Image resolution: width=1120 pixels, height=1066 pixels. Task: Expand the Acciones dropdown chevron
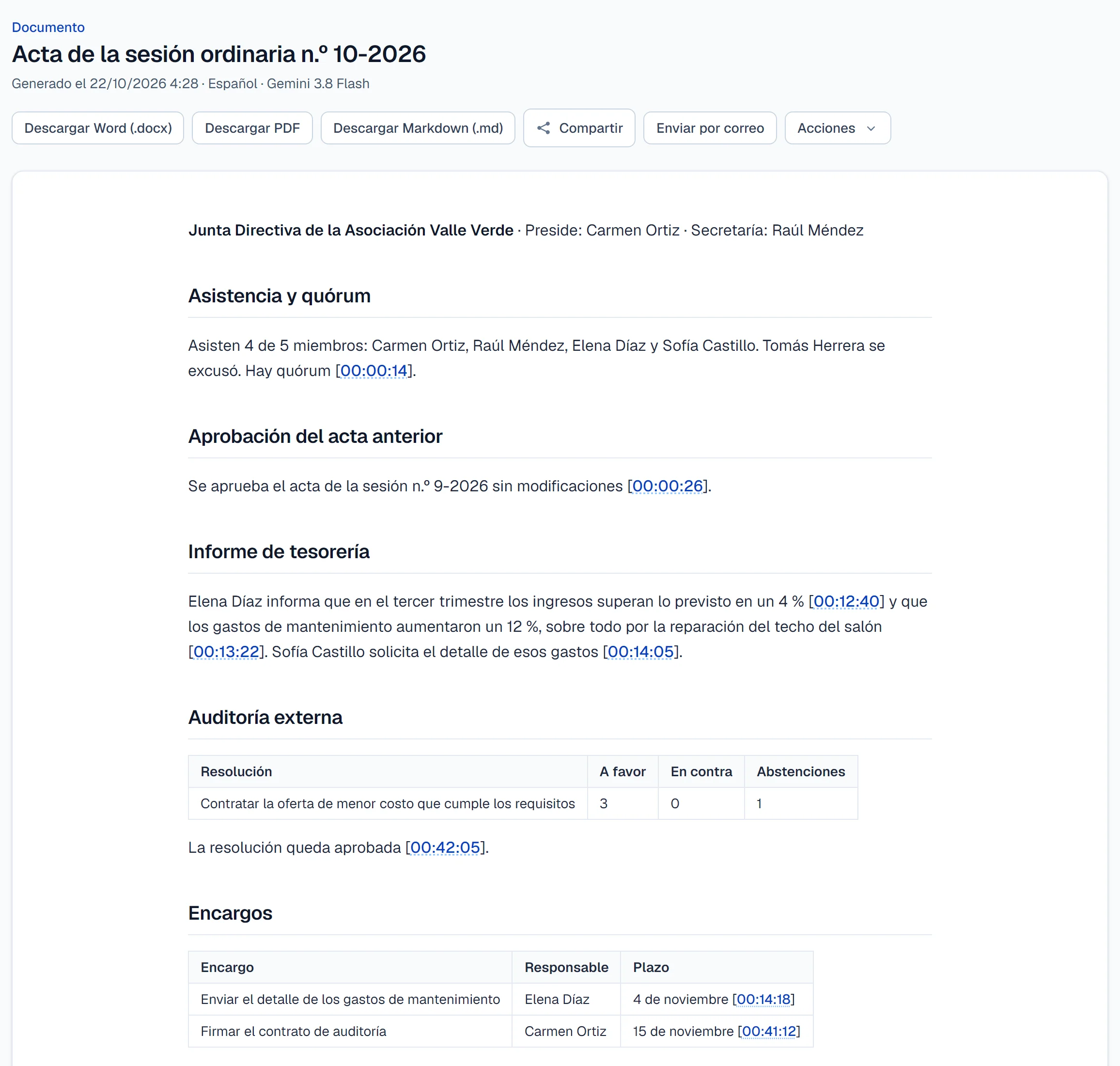point(870,128)
